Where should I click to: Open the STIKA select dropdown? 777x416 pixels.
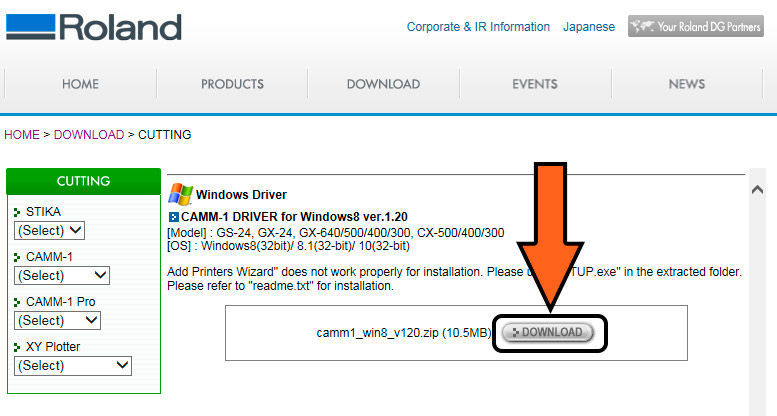point(50,230)
